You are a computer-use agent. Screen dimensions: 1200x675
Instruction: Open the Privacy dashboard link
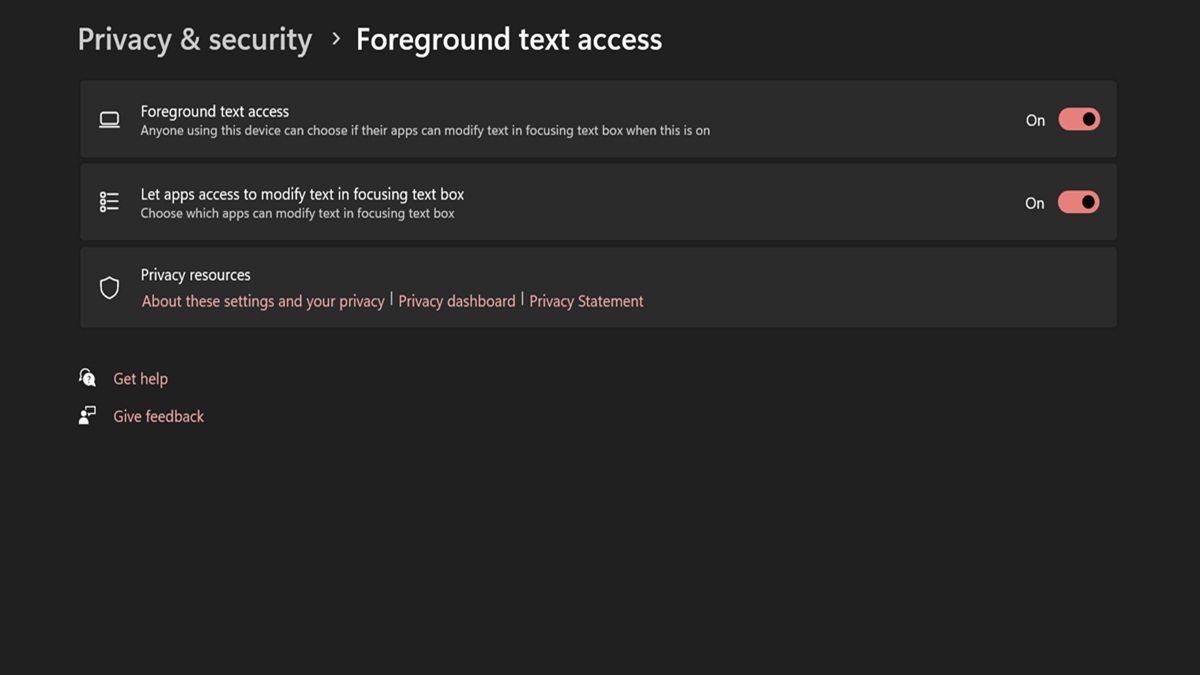tap(457, 301)
